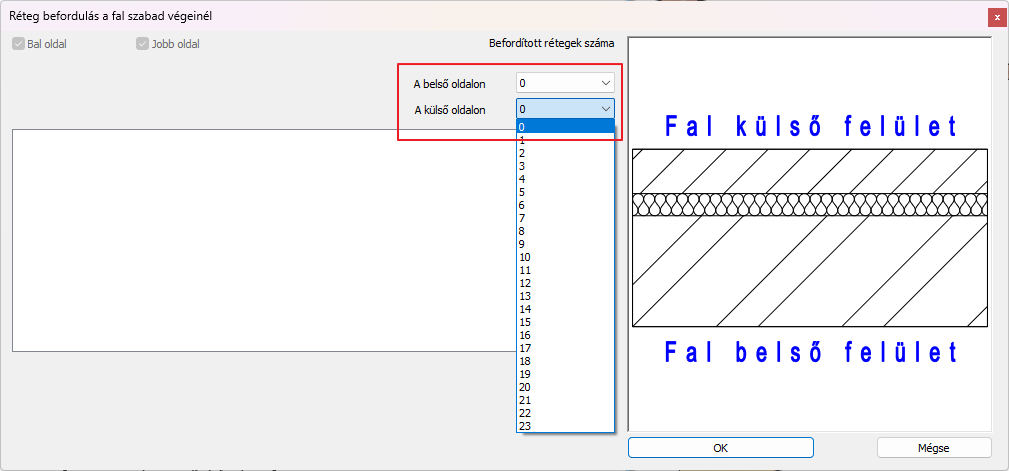Click the empty white list panel
Image resolution: width=1009 pixels, height=471 pixels.
coord(260,240)
